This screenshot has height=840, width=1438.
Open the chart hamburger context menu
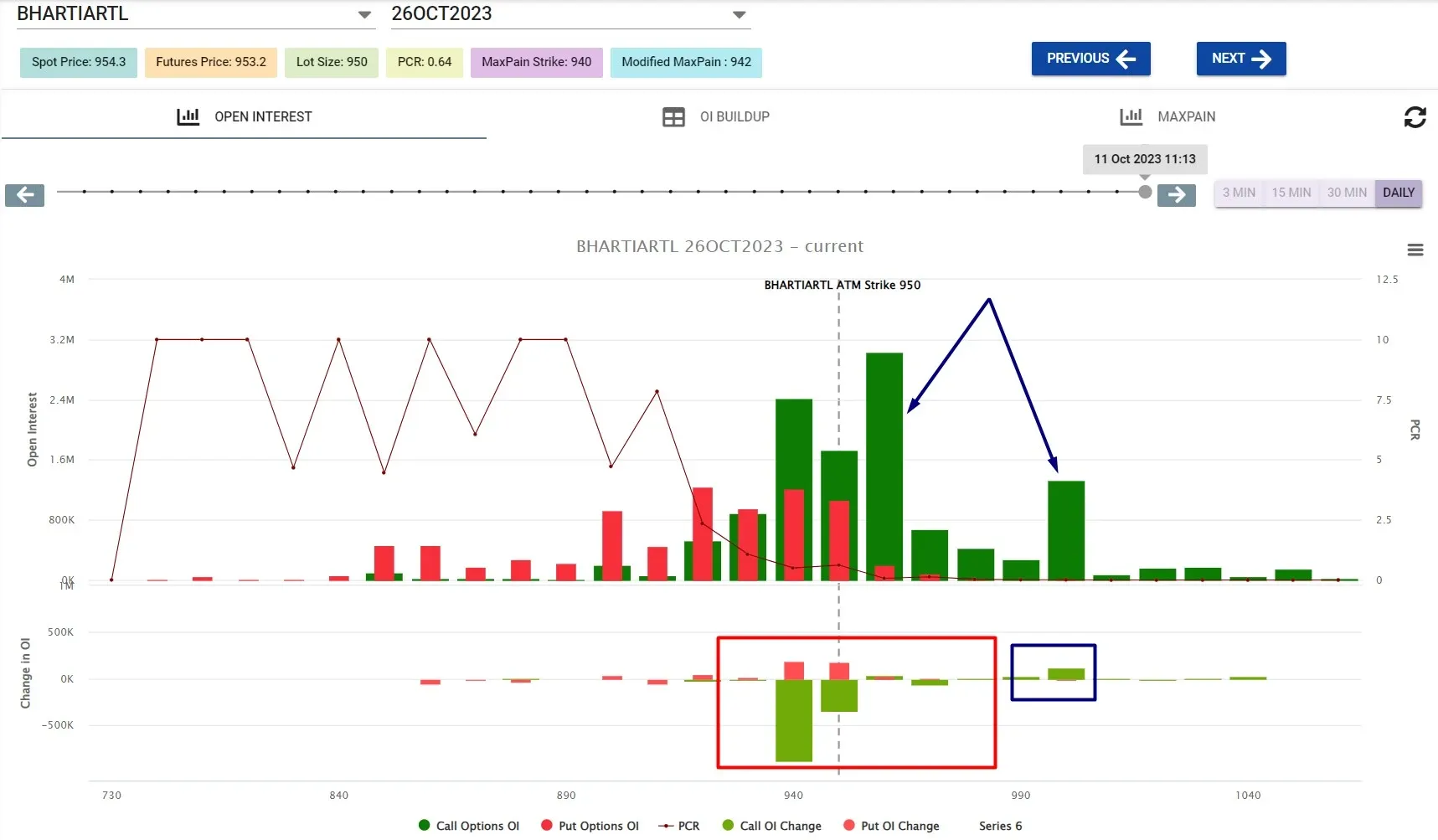(x=1415, y=250)
